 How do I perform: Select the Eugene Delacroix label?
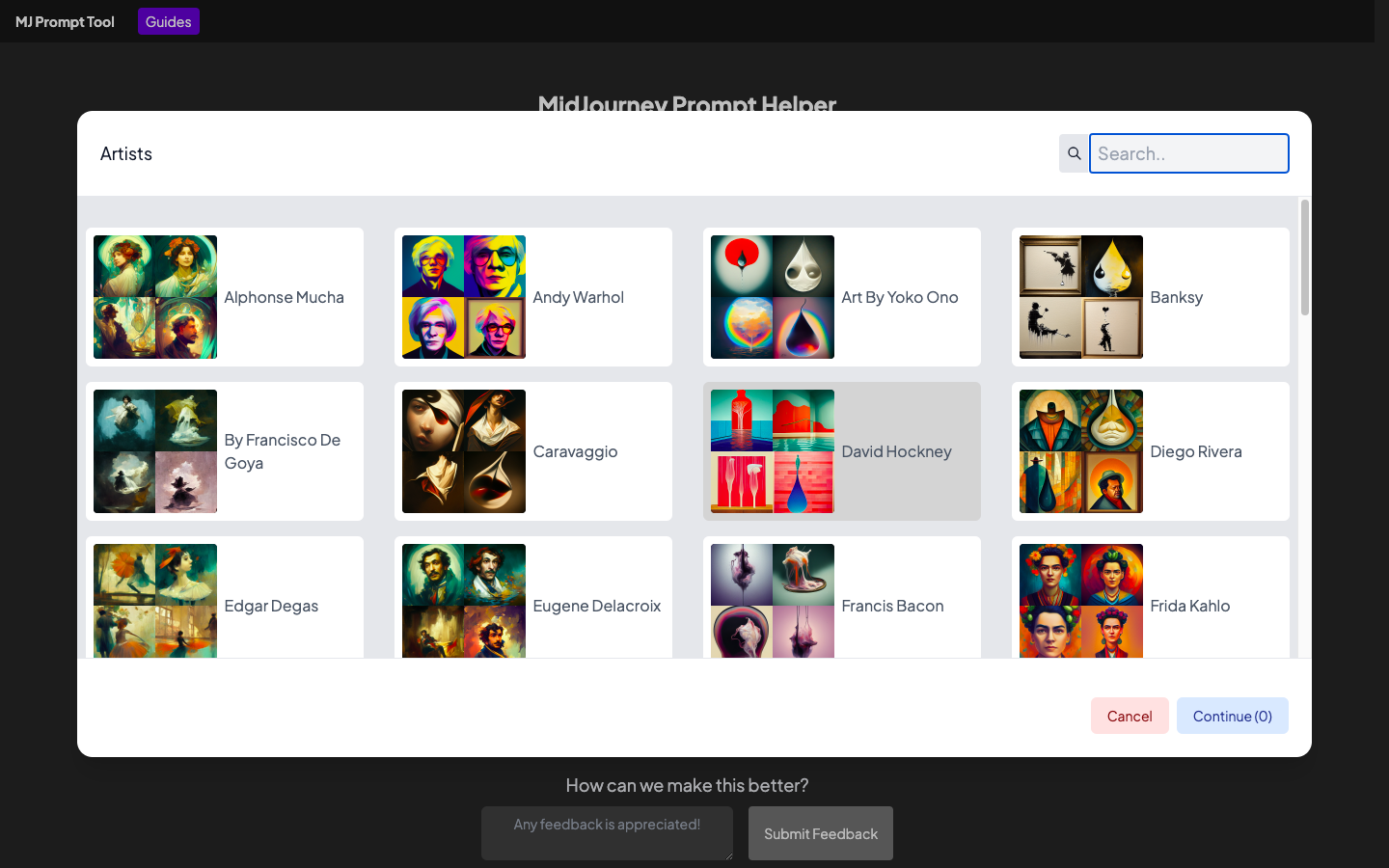point(596,606)
